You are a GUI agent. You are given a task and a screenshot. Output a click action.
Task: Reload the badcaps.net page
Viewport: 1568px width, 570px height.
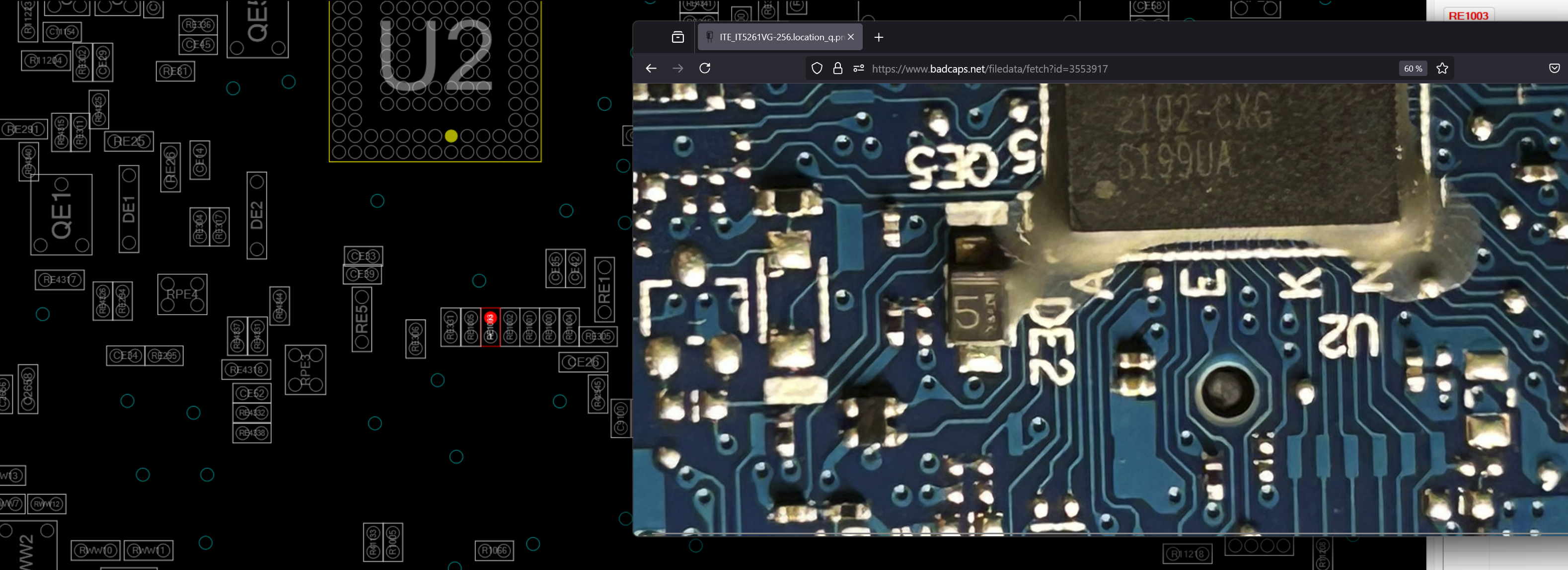[704, 68]
